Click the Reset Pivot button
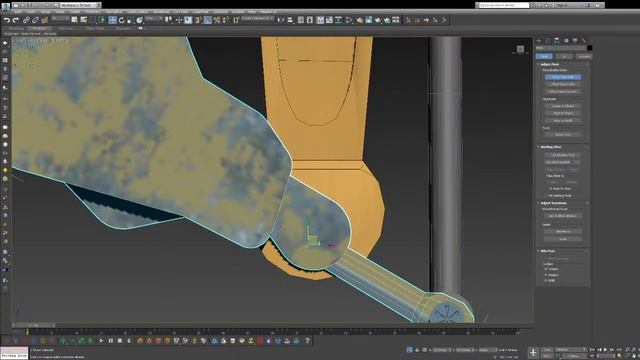The height and width of the screenshot is (360, 640). (x=563, y=135)
